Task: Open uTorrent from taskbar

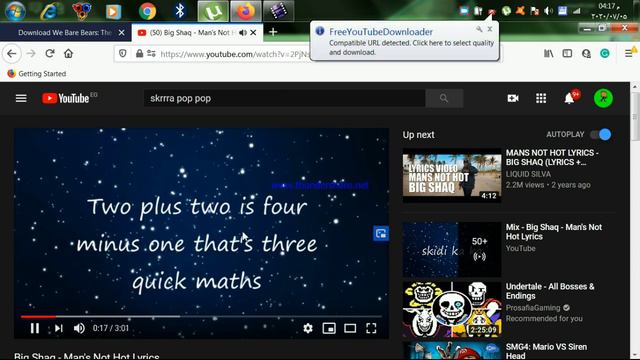Action: (x=213, y=11)
